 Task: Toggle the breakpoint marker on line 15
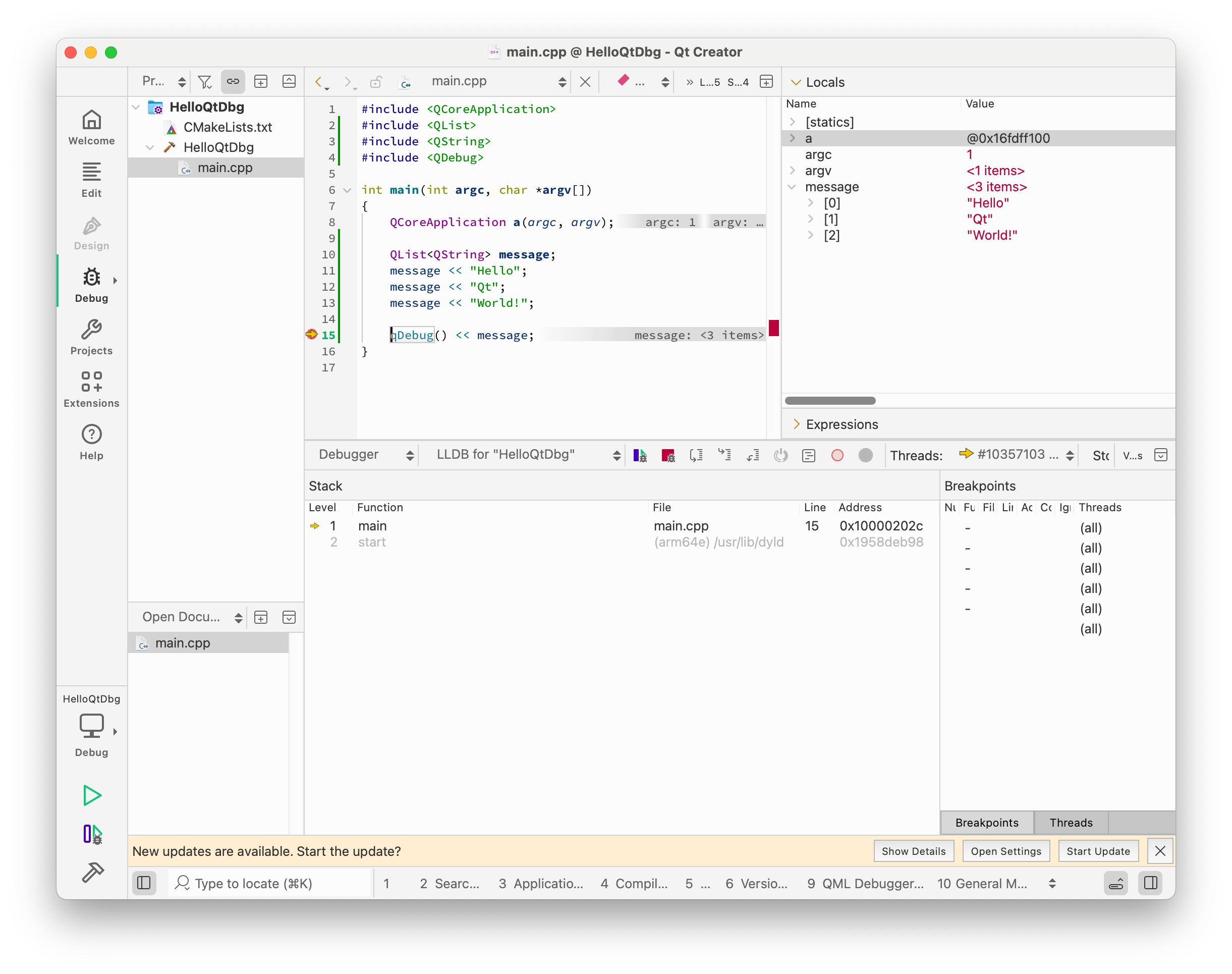point(312,335)
